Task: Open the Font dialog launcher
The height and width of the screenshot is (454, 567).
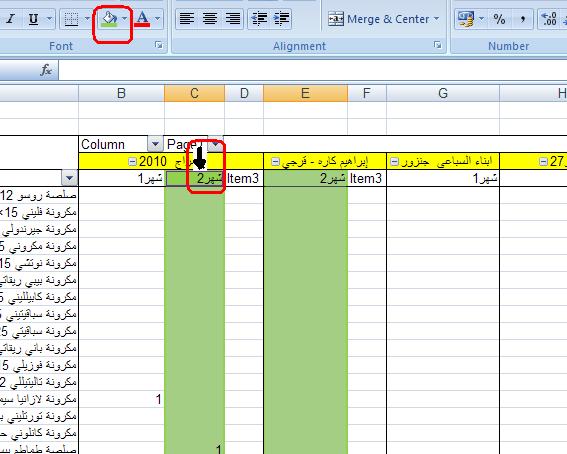Action: coord(158,45)
